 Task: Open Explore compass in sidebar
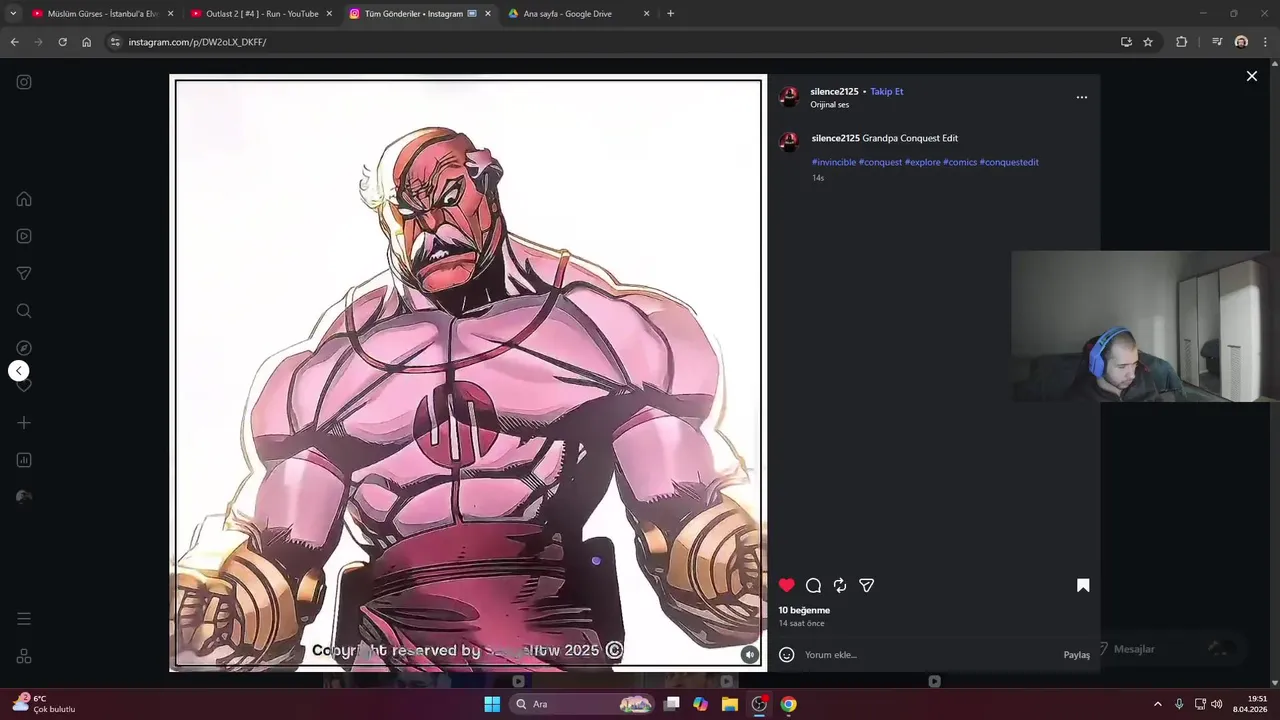point(24,348)
